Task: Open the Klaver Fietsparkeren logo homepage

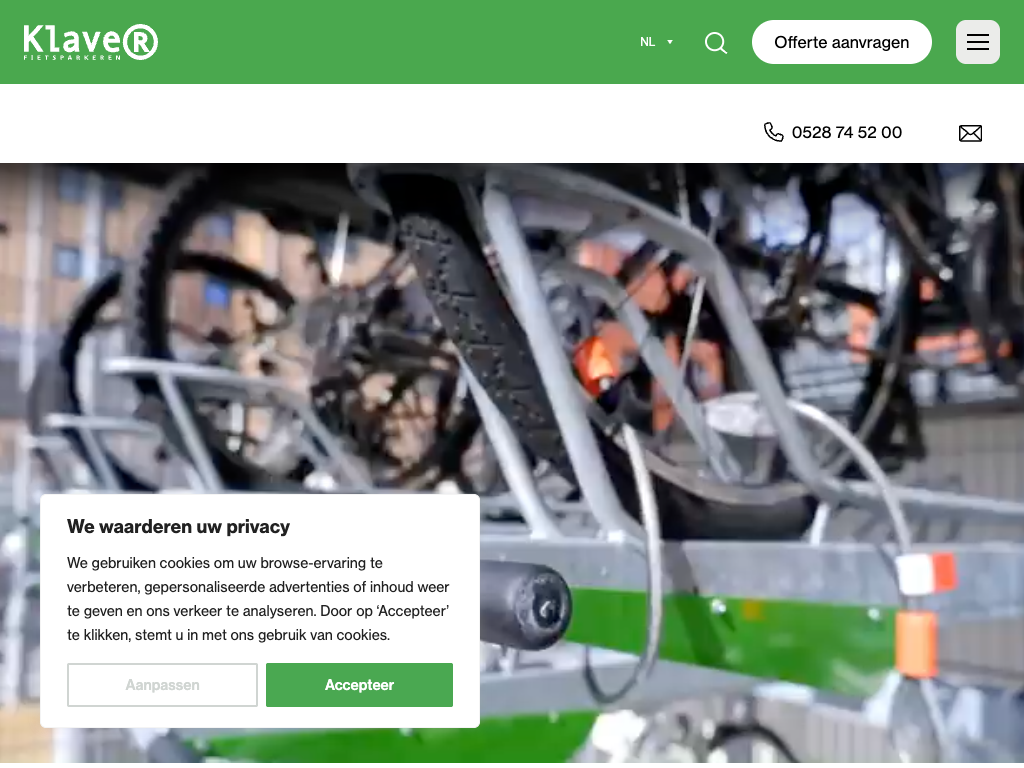Action: (x=90, y=42)
